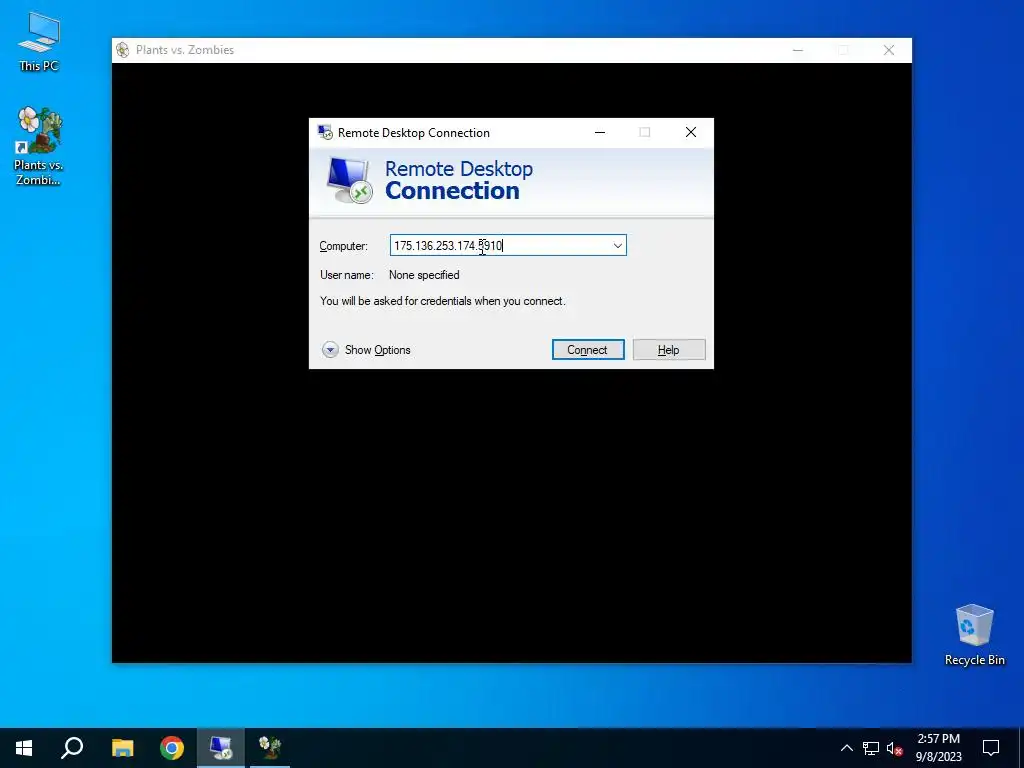Click the muted volume tray icon
This screenshot has height=768, width=1024.
coord(895,748)
